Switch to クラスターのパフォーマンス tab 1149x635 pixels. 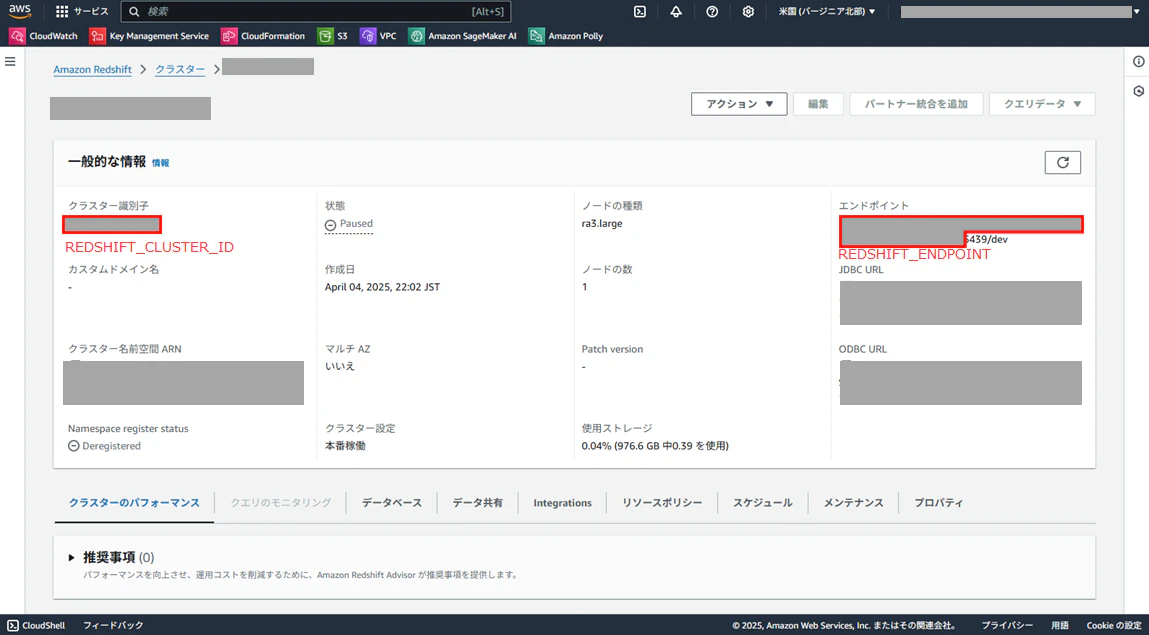tap(134, 503)
